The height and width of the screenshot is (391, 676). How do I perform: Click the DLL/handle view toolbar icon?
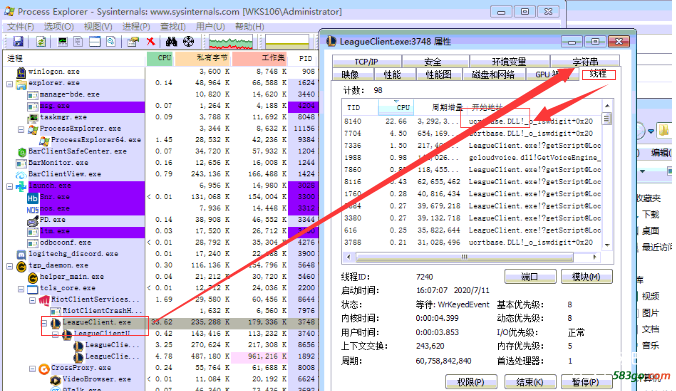(111, 41)
